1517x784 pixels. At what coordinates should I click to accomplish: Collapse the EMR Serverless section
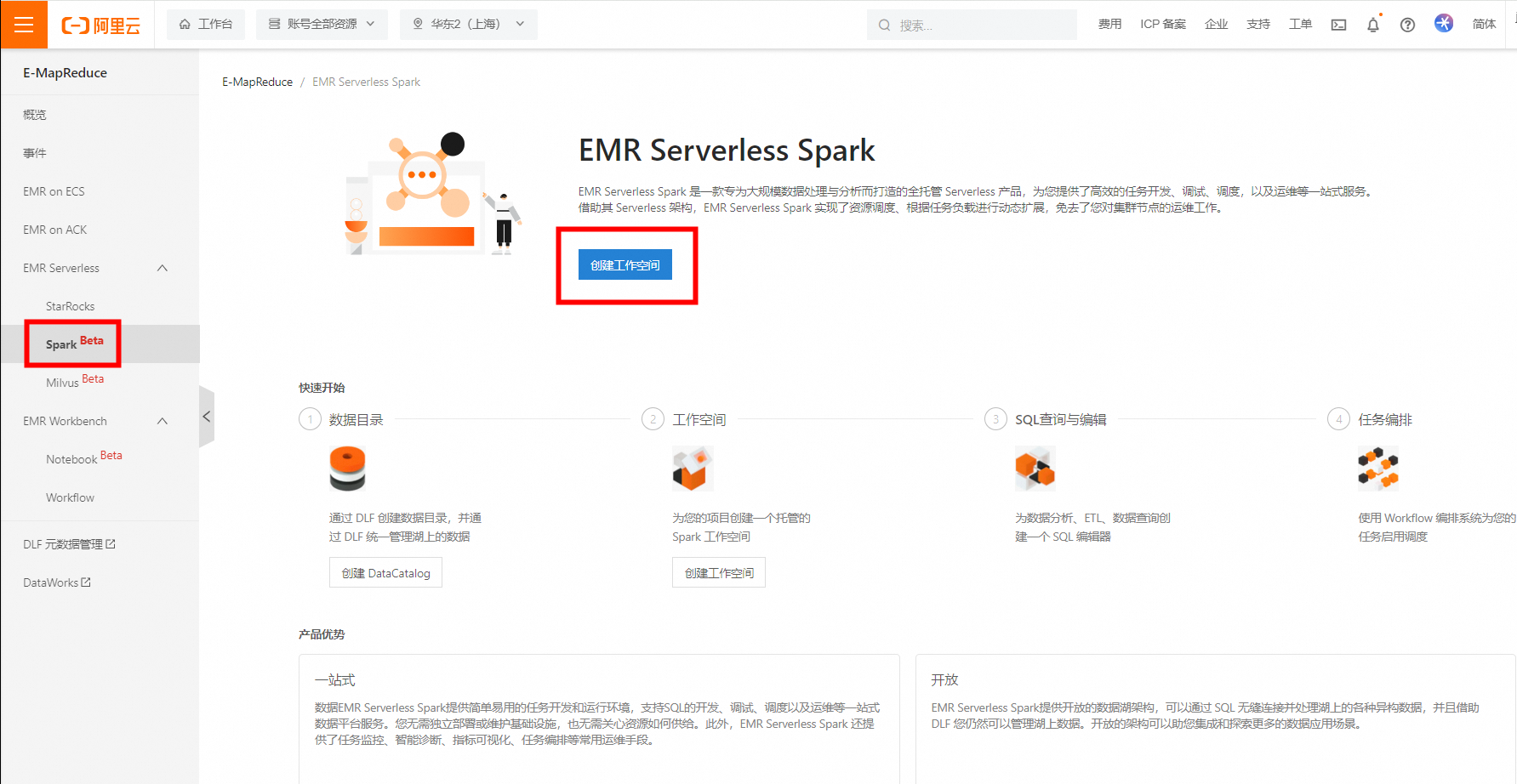[x=162, y=268]
